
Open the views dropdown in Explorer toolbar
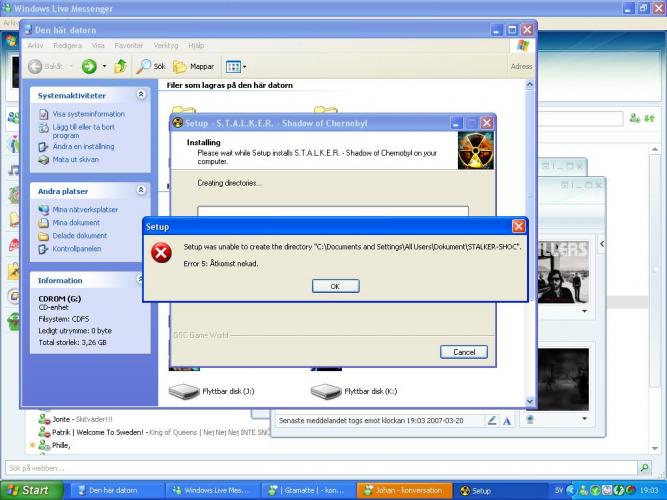(235, 66)
